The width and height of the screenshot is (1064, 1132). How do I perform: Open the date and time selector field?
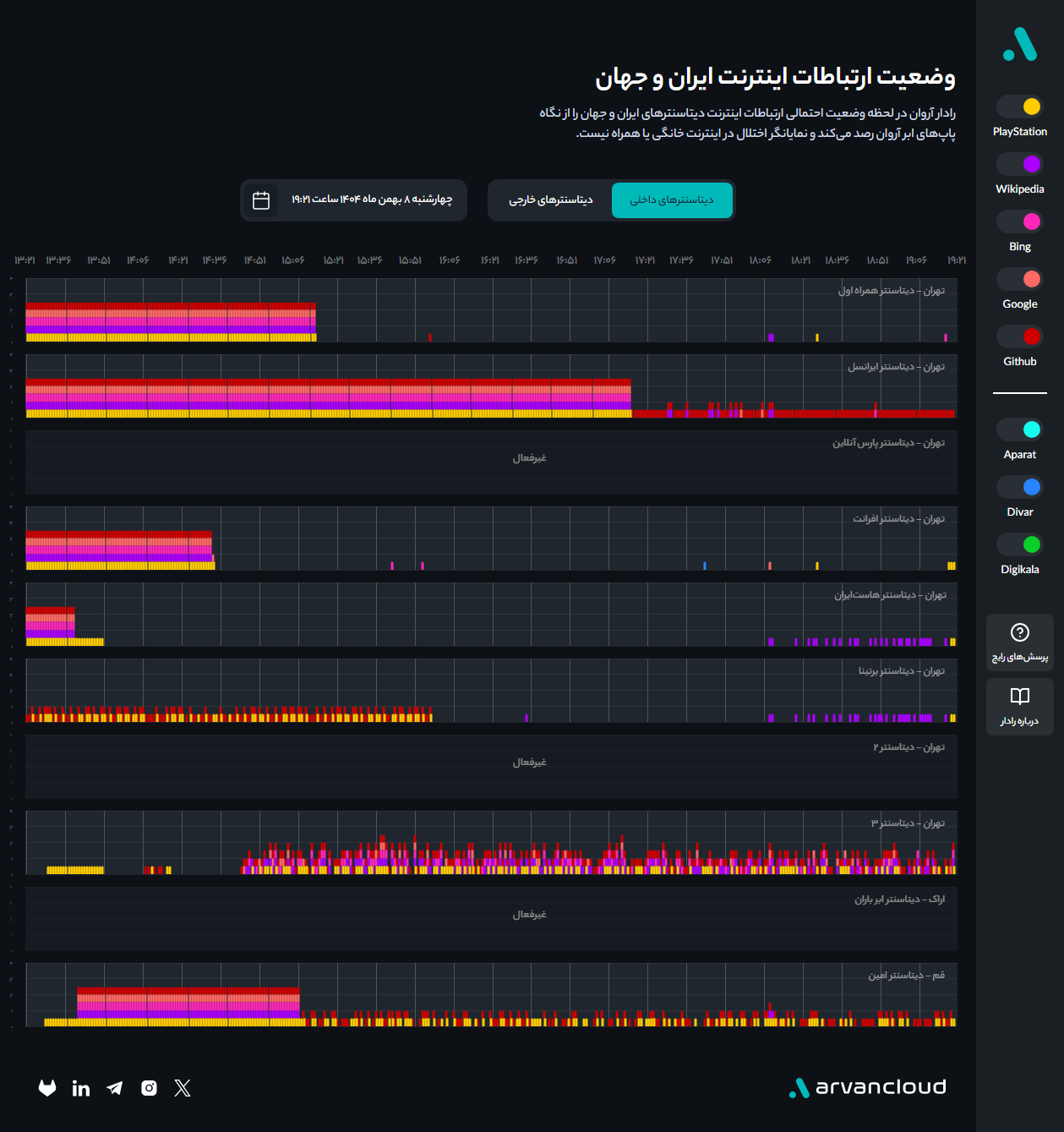tap(371, 200)
